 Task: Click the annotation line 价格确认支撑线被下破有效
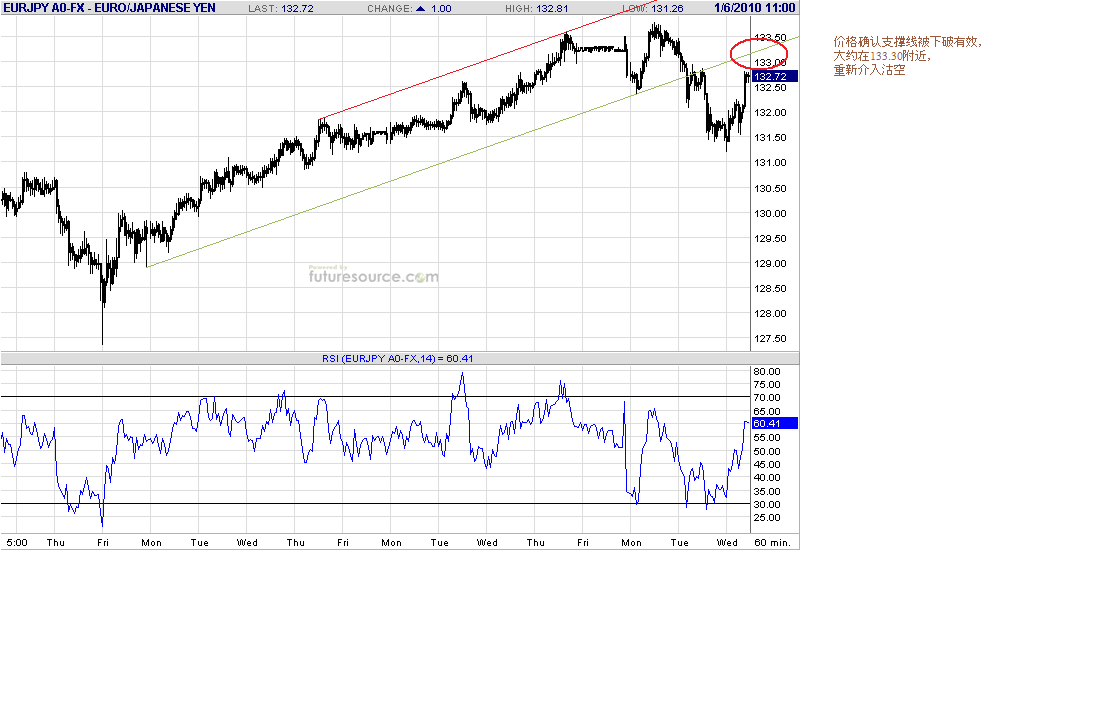click(907, 42)
